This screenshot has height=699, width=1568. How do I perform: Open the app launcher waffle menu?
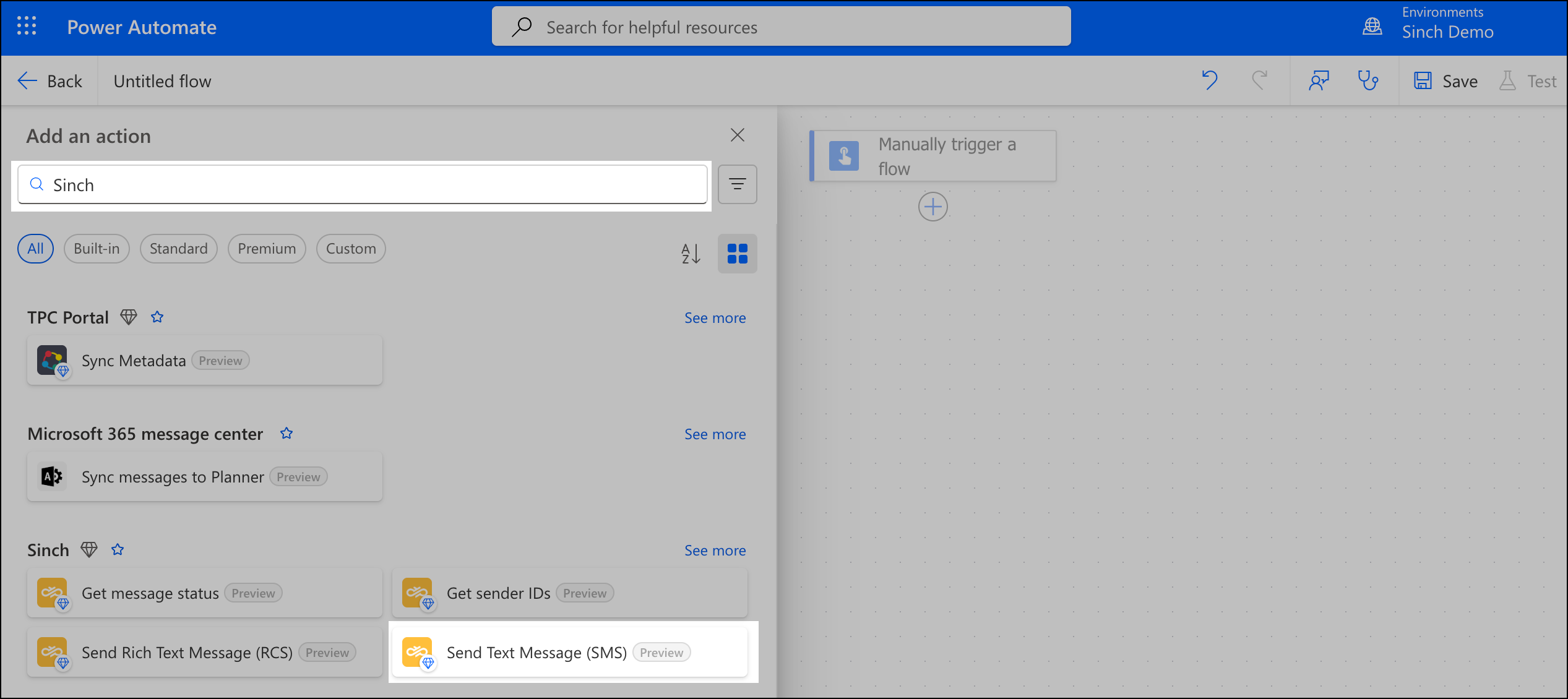27,27
